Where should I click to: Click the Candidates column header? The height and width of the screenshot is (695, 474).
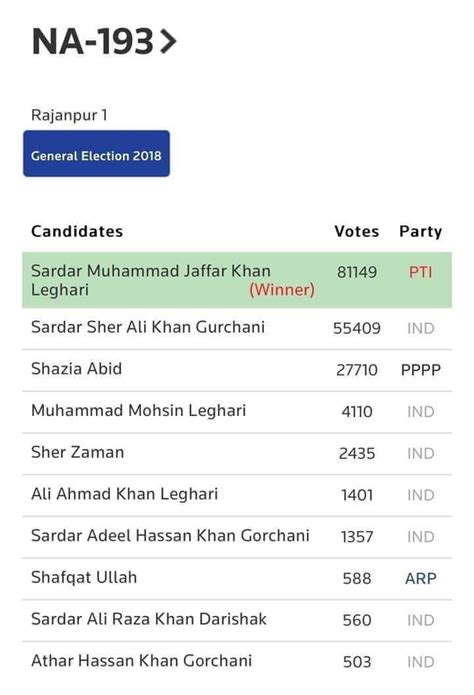click(77, 231)
